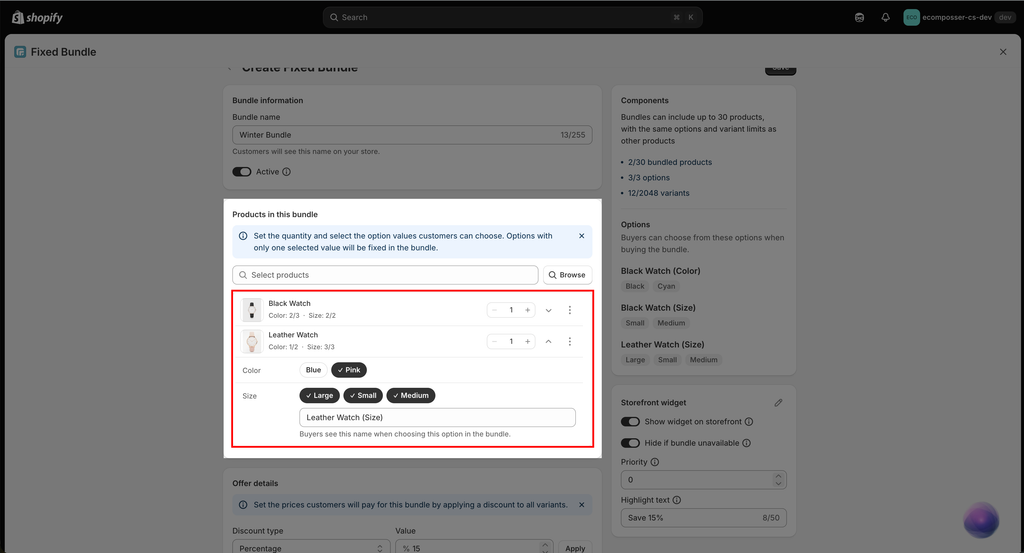The height and width of the screenshot is (553, 1024).
Task: Open the Discount type dropdown
Action: pyautogui.click(x=311, y=548)
